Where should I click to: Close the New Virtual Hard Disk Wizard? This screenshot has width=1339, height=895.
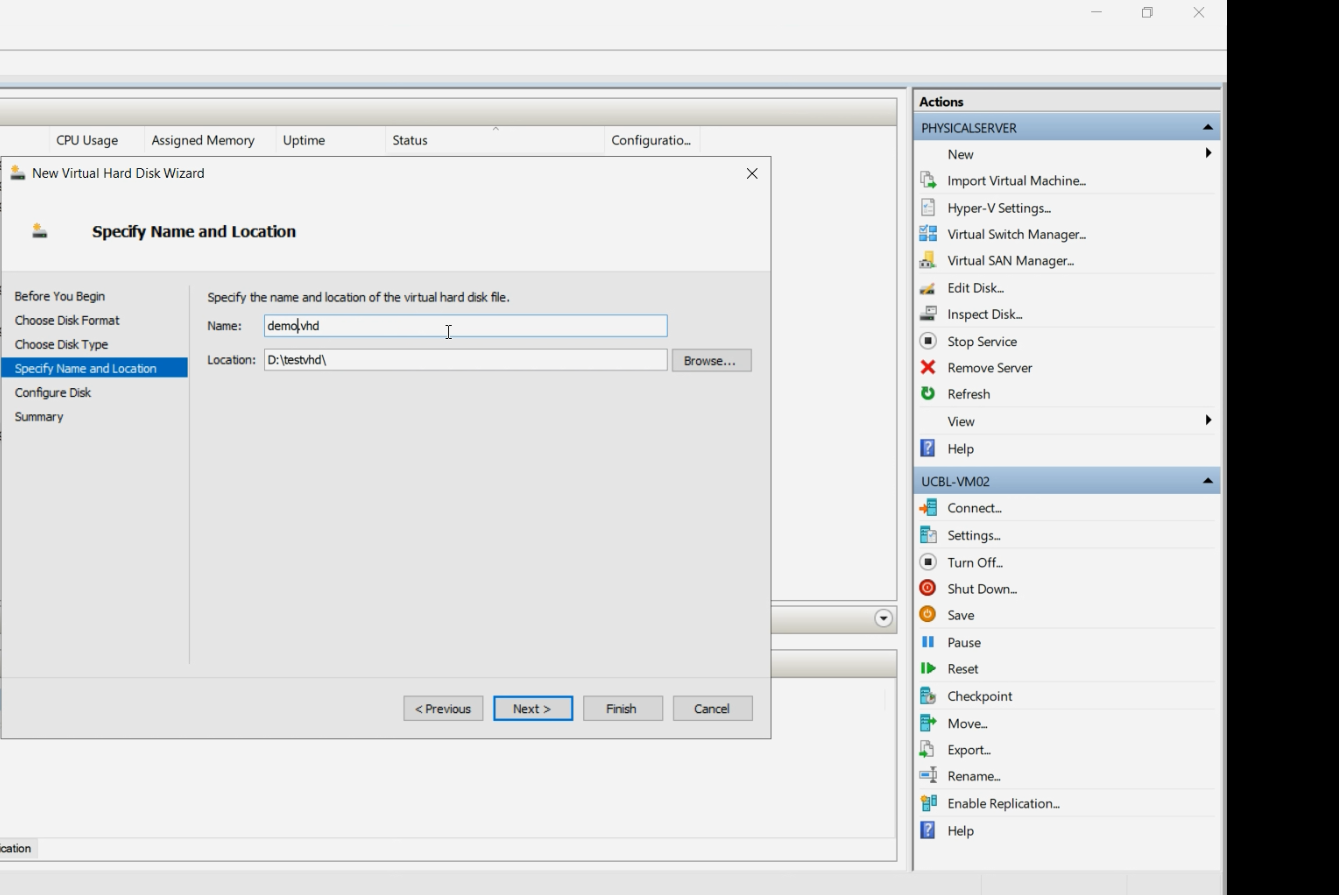click(x=752, y=173)
